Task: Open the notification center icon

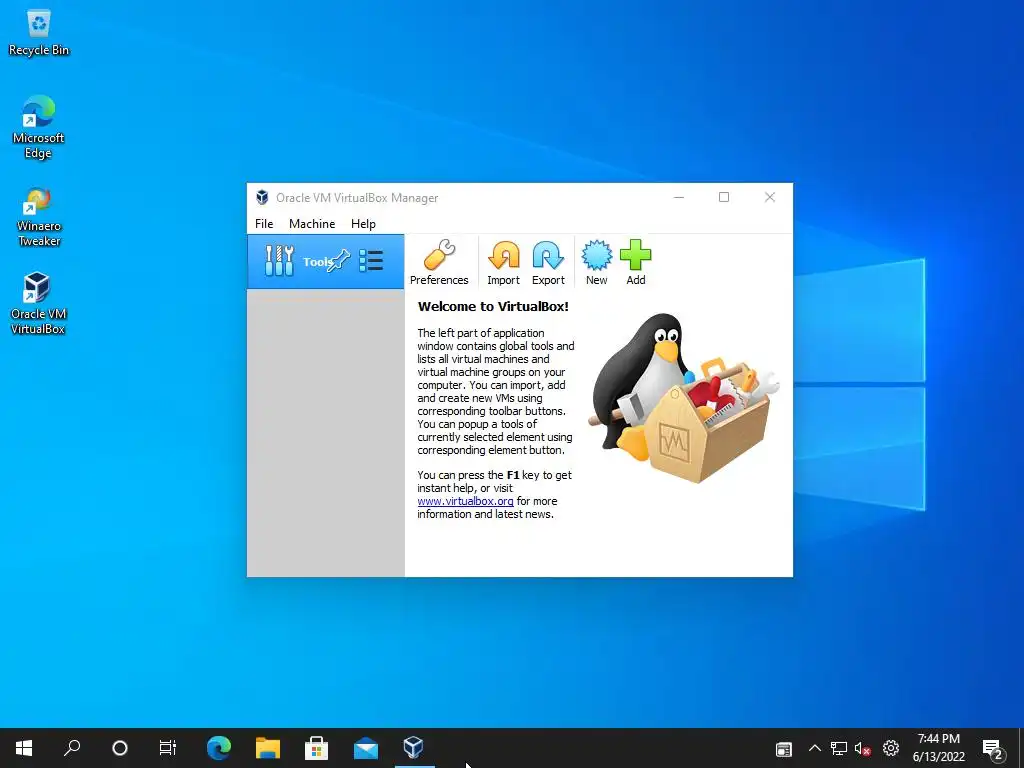Action: [993, 748]
